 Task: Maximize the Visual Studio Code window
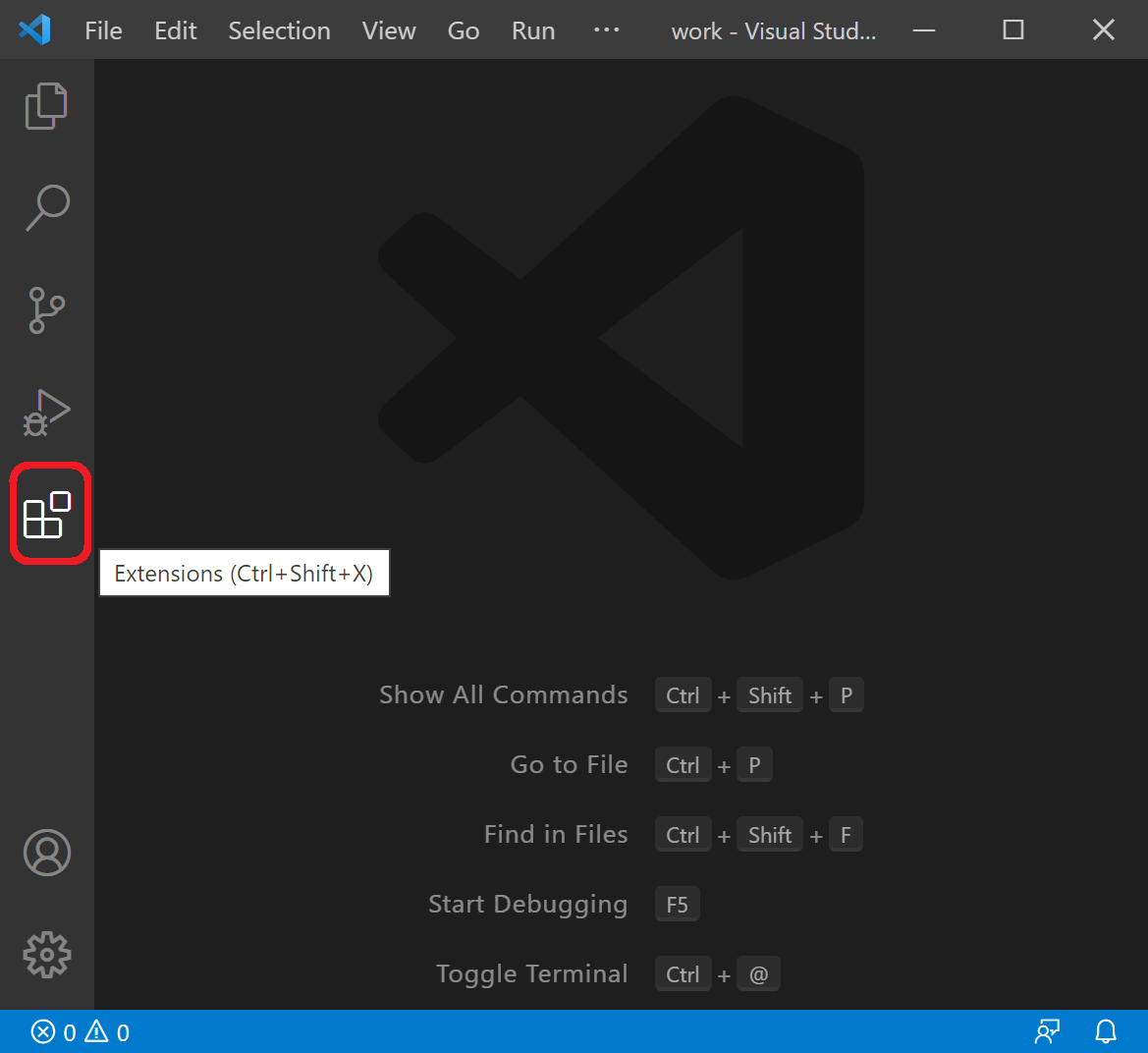pos(1013,30)
